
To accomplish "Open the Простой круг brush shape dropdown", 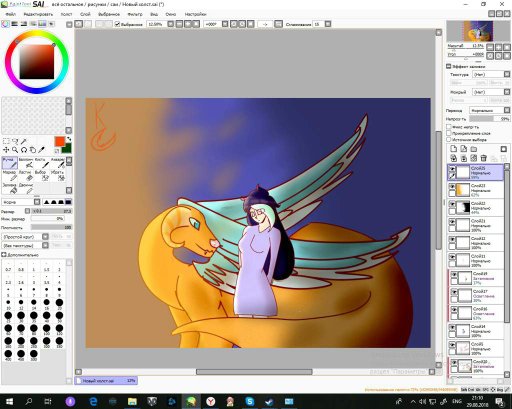I will point(25,237).
